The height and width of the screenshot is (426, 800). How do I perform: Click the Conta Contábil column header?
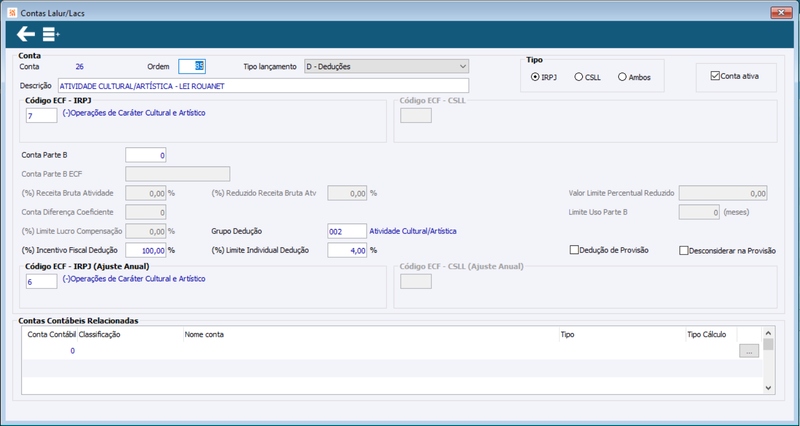pos(50,335)
